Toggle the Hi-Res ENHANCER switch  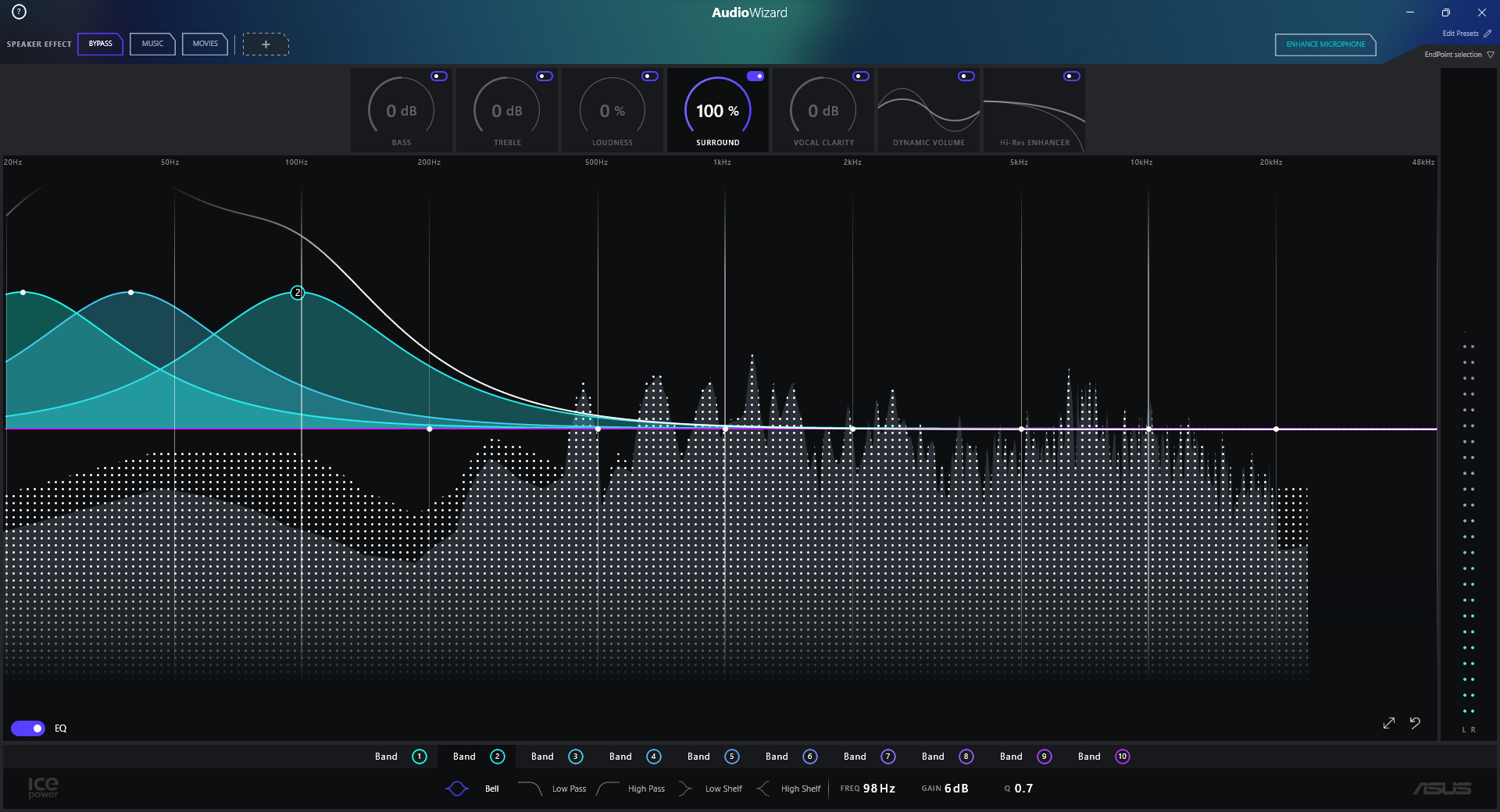[1072, 77]
